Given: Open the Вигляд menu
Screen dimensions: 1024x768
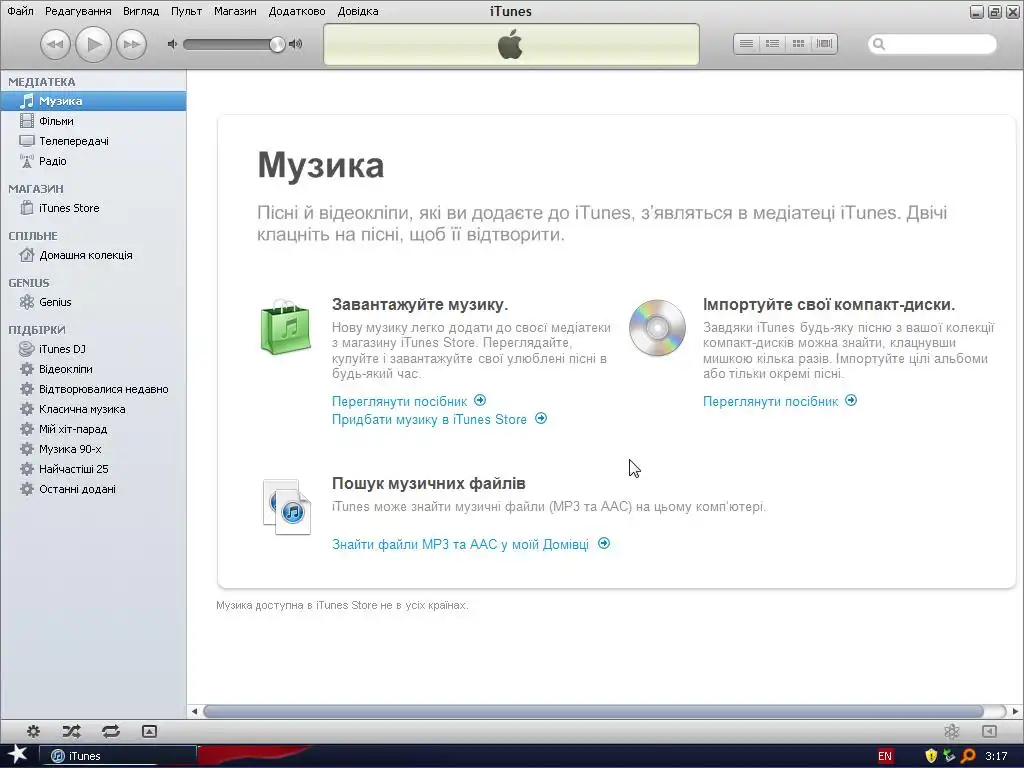Looking at the screenshot, I should [x=141, y=11].
